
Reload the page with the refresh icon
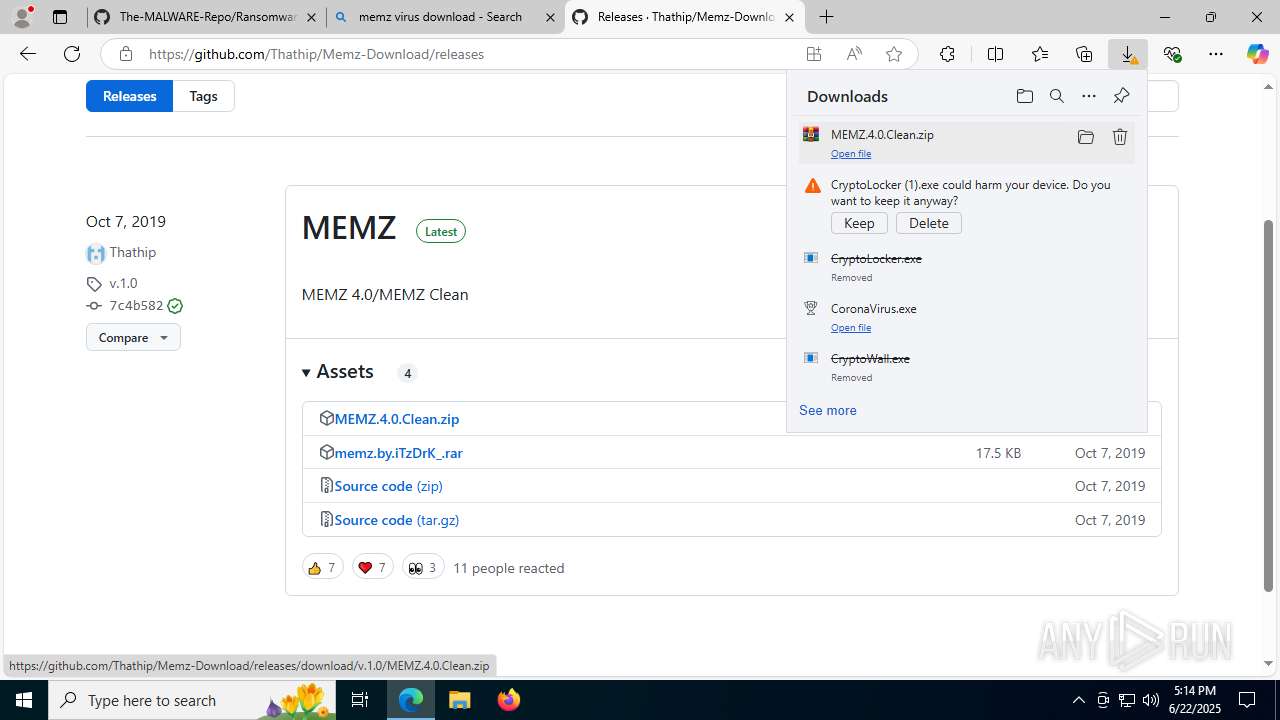[72, 54]
